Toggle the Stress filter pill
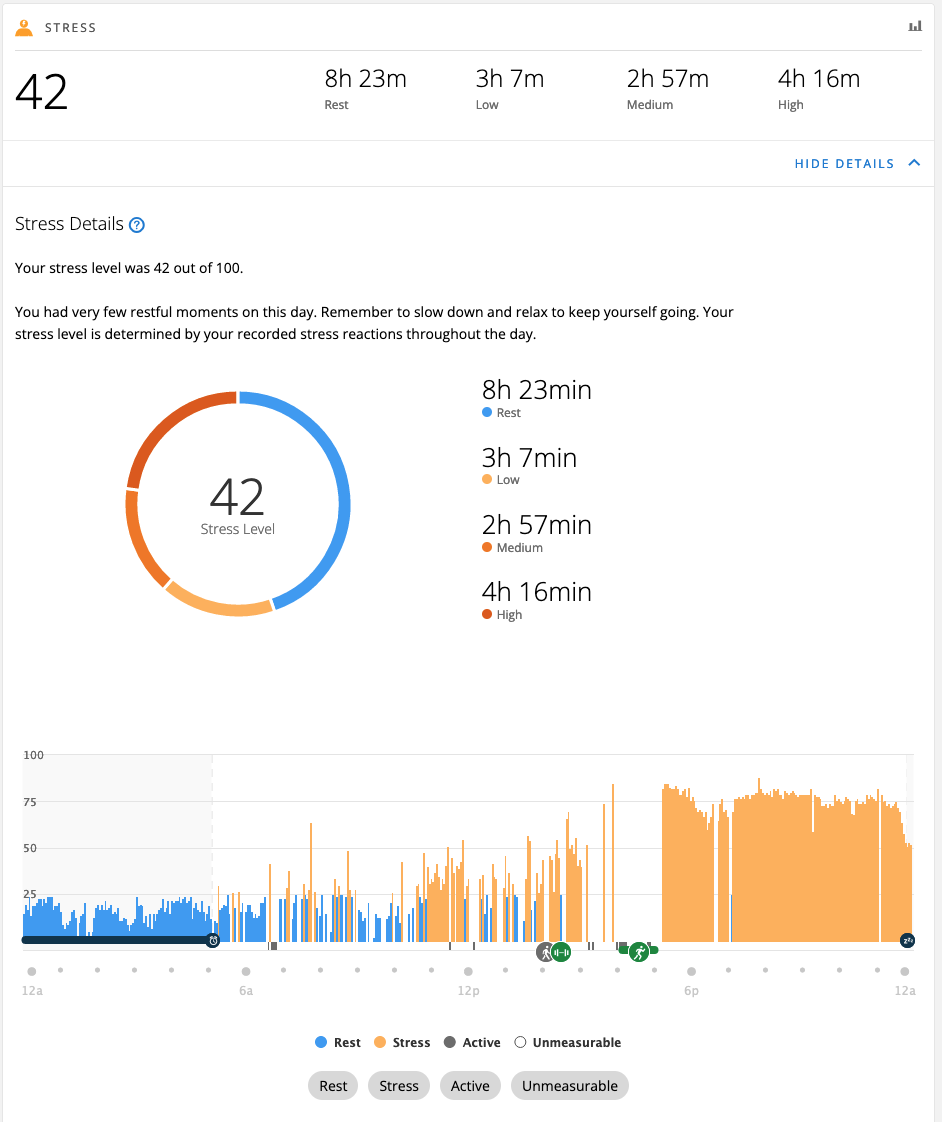 tap(399, 1086)
